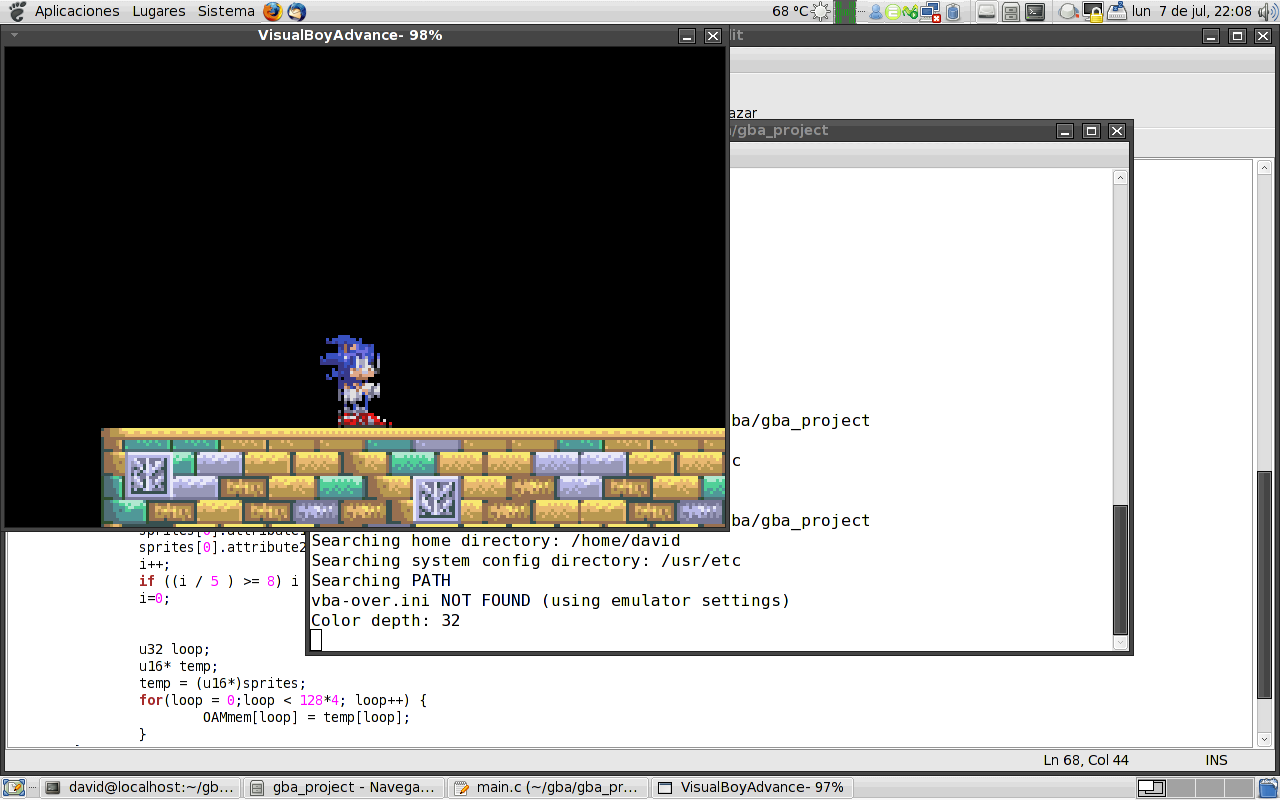
Task: Click the hibernate sleep icon in the panel
Action: tap(1115, 12)
